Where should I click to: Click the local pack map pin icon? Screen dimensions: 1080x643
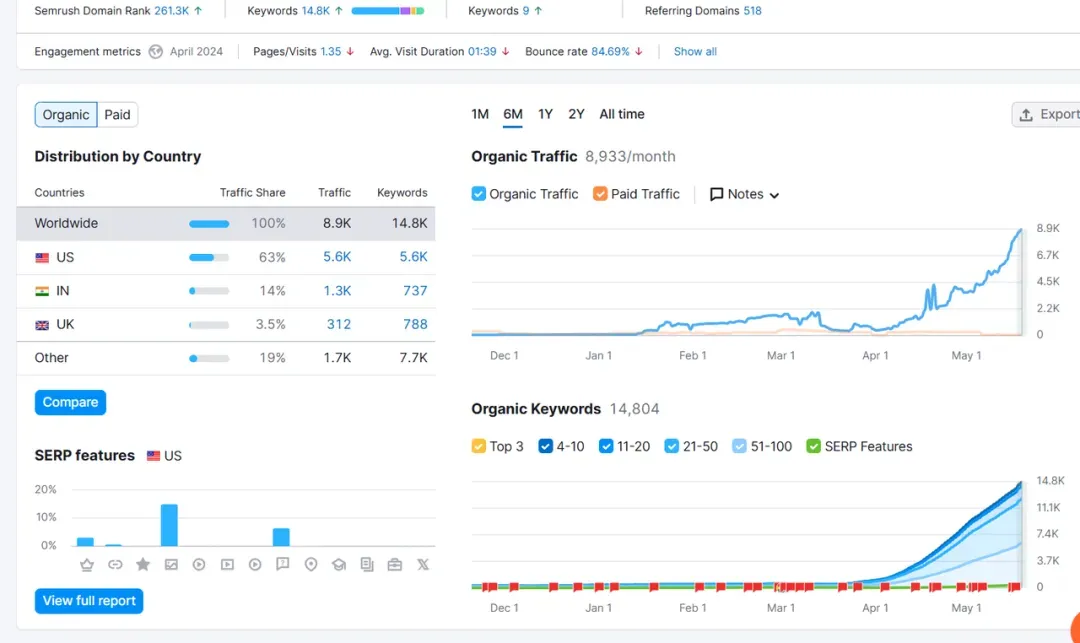pos(311,565)
